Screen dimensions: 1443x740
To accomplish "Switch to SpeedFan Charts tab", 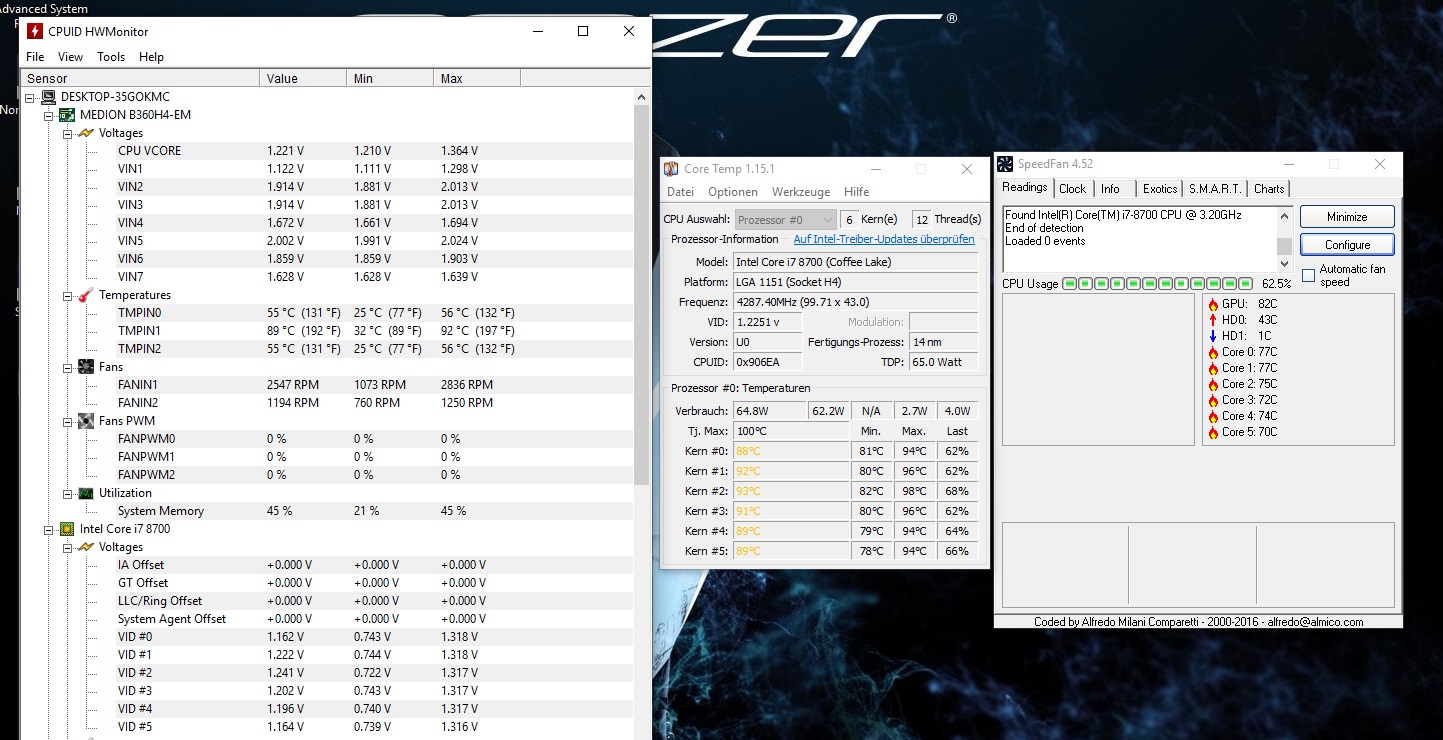I will tap(1269, 189).
